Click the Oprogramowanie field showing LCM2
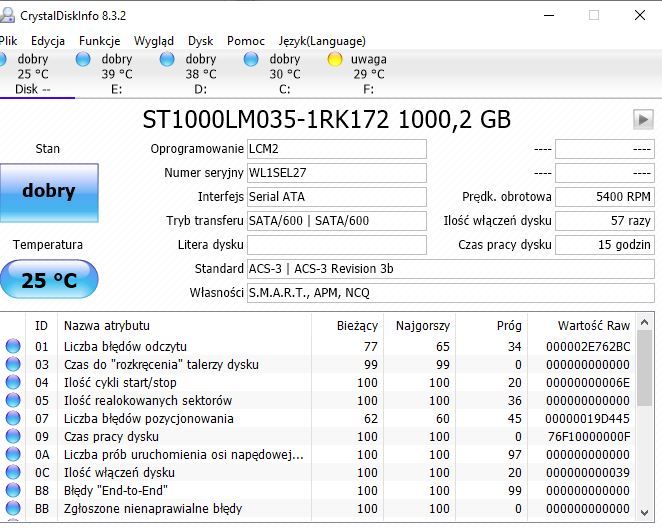Viewport: 662px width, 528px height. point(336,149)
